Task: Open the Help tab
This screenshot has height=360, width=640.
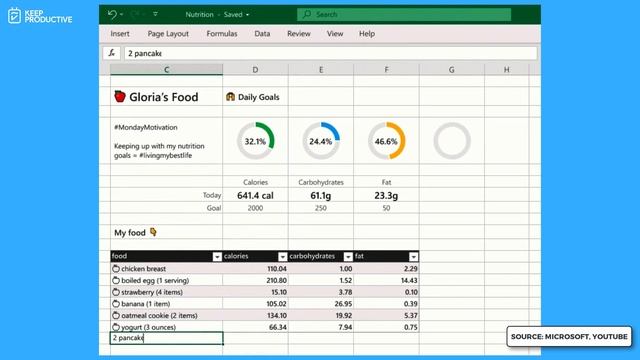Action: point(367,34)
